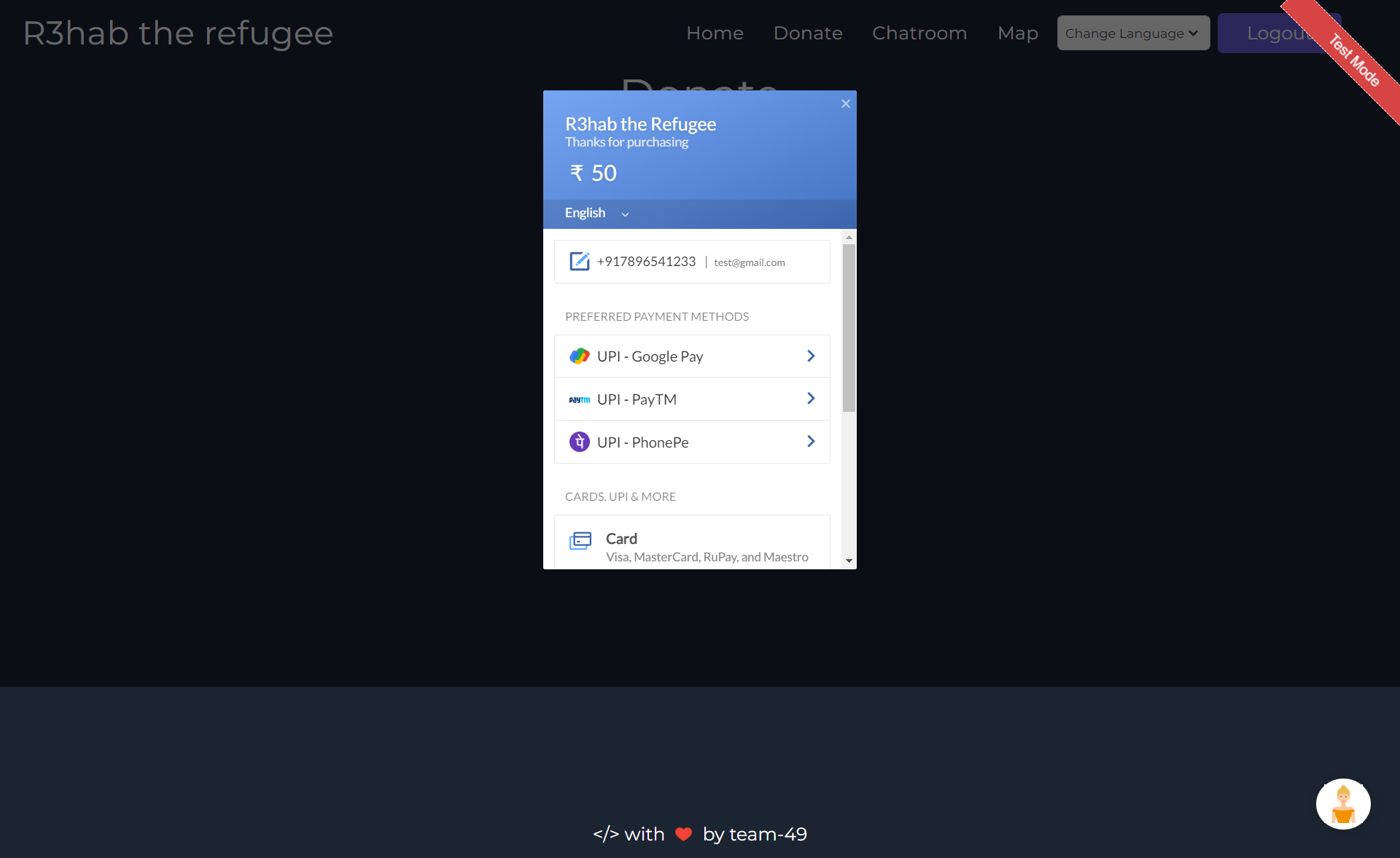Open the Map nav item

1017,34
